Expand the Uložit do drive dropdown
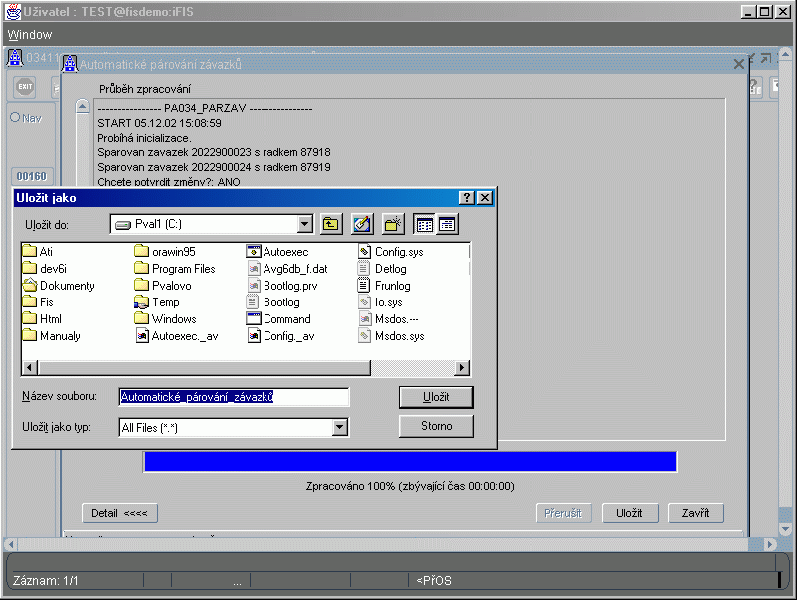Image resolution: width=797 pixels, height=600 pixels. [x=304, y=224]
